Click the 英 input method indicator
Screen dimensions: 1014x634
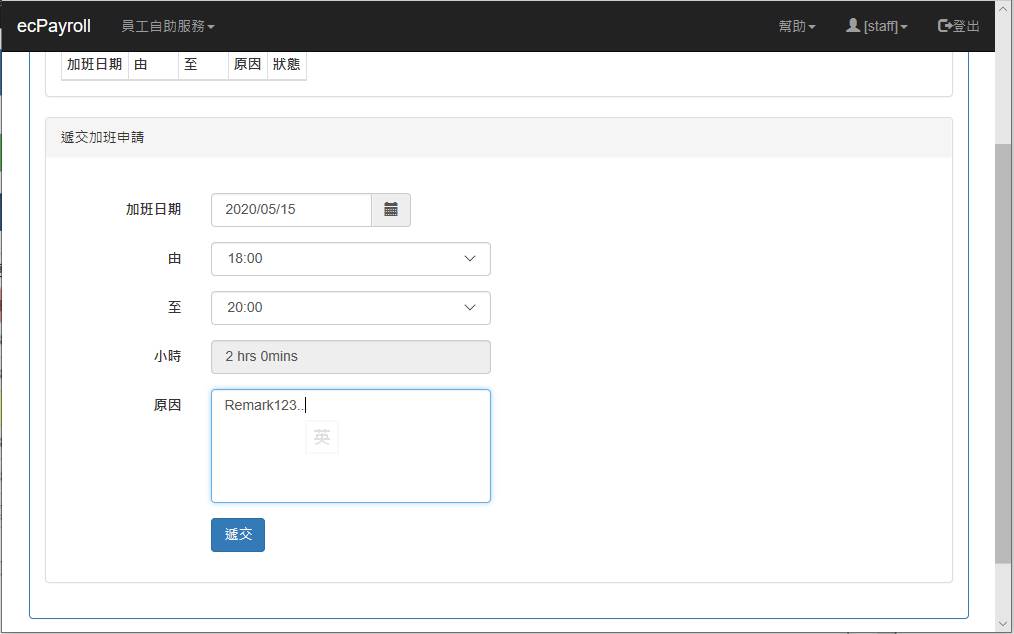pos(322,438)
